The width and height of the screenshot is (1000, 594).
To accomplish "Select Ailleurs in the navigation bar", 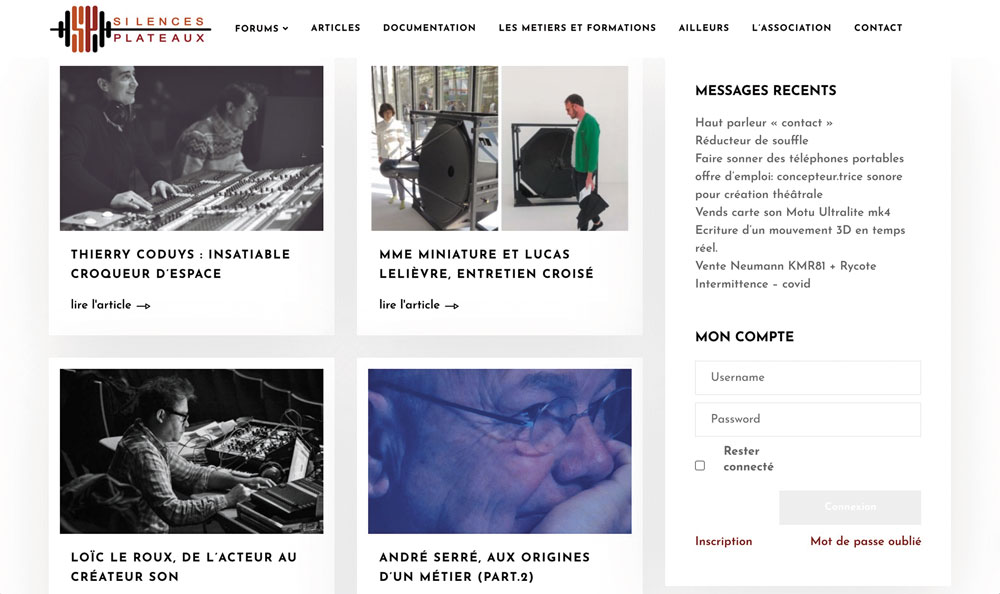I will pos(703,28).
